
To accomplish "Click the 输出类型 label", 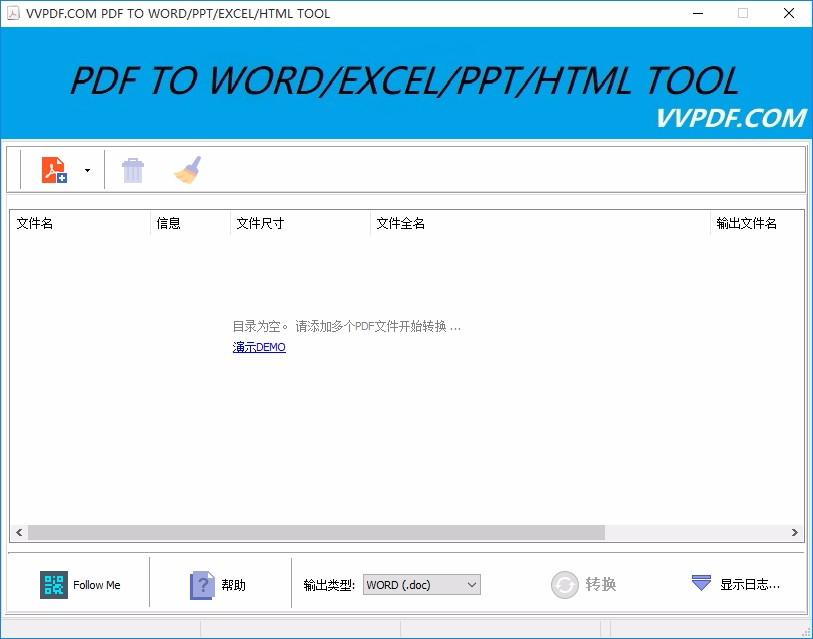I will tap(329, 585).
